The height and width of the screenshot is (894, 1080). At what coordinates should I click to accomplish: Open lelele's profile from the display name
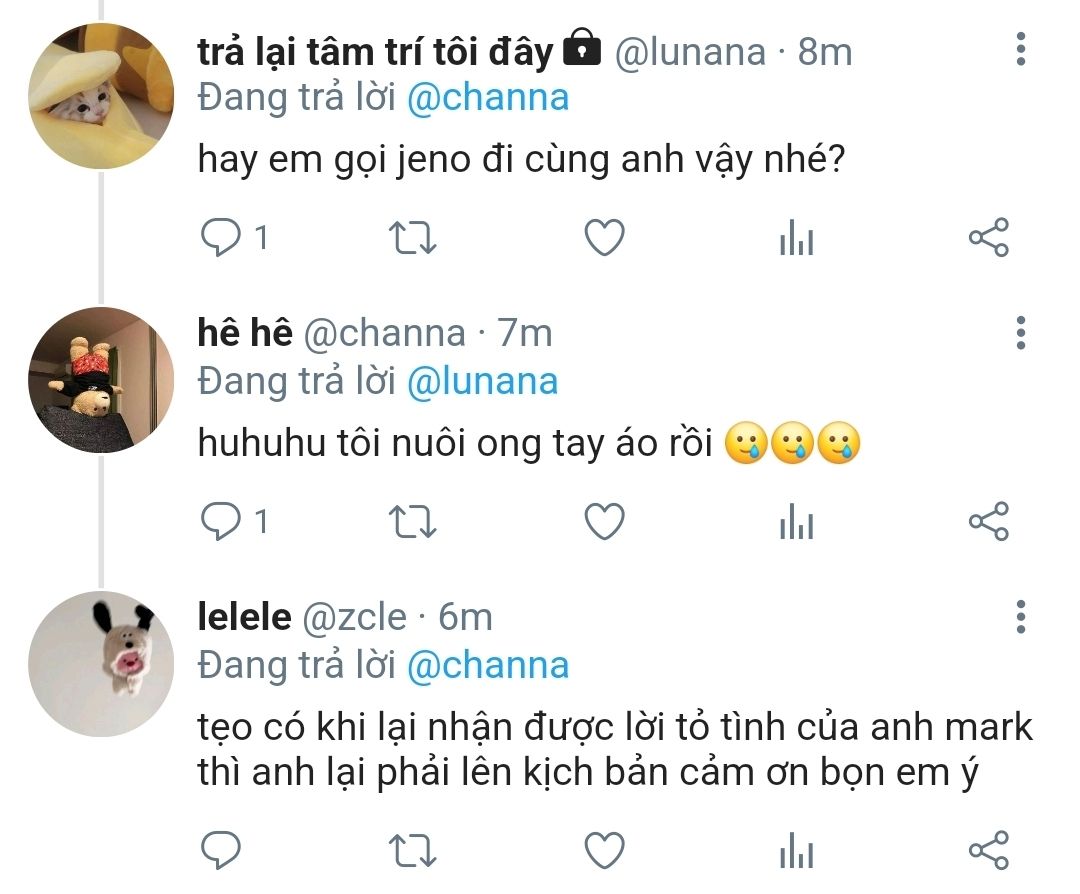tap(244, 617)
